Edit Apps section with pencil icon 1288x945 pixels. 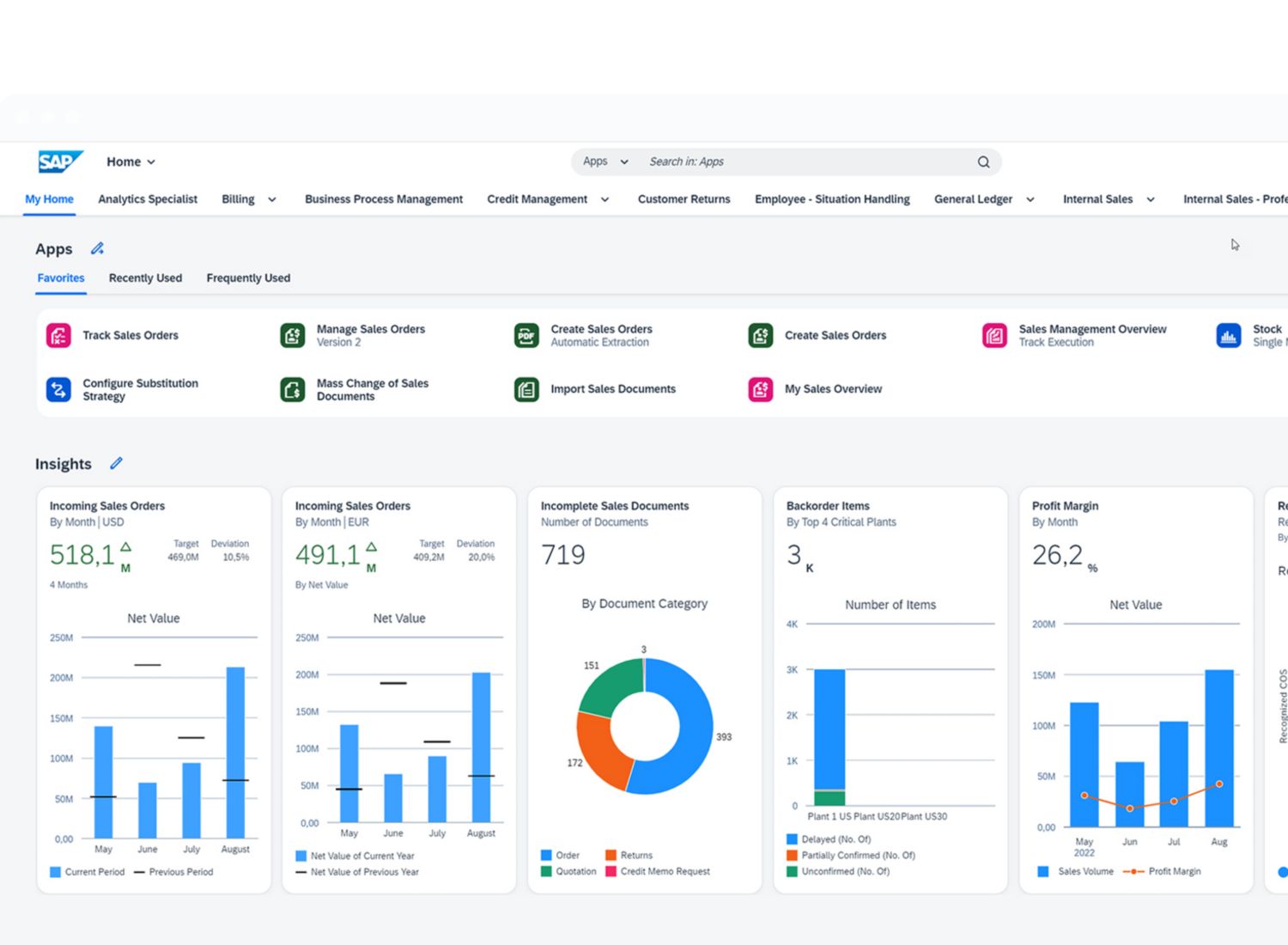97,249
